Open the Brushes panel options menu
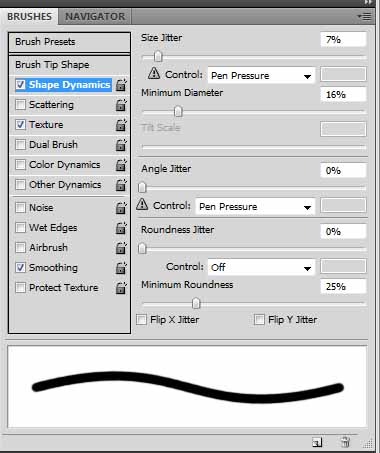This screenshot has height=453, width=380. [x=364, y=16]
